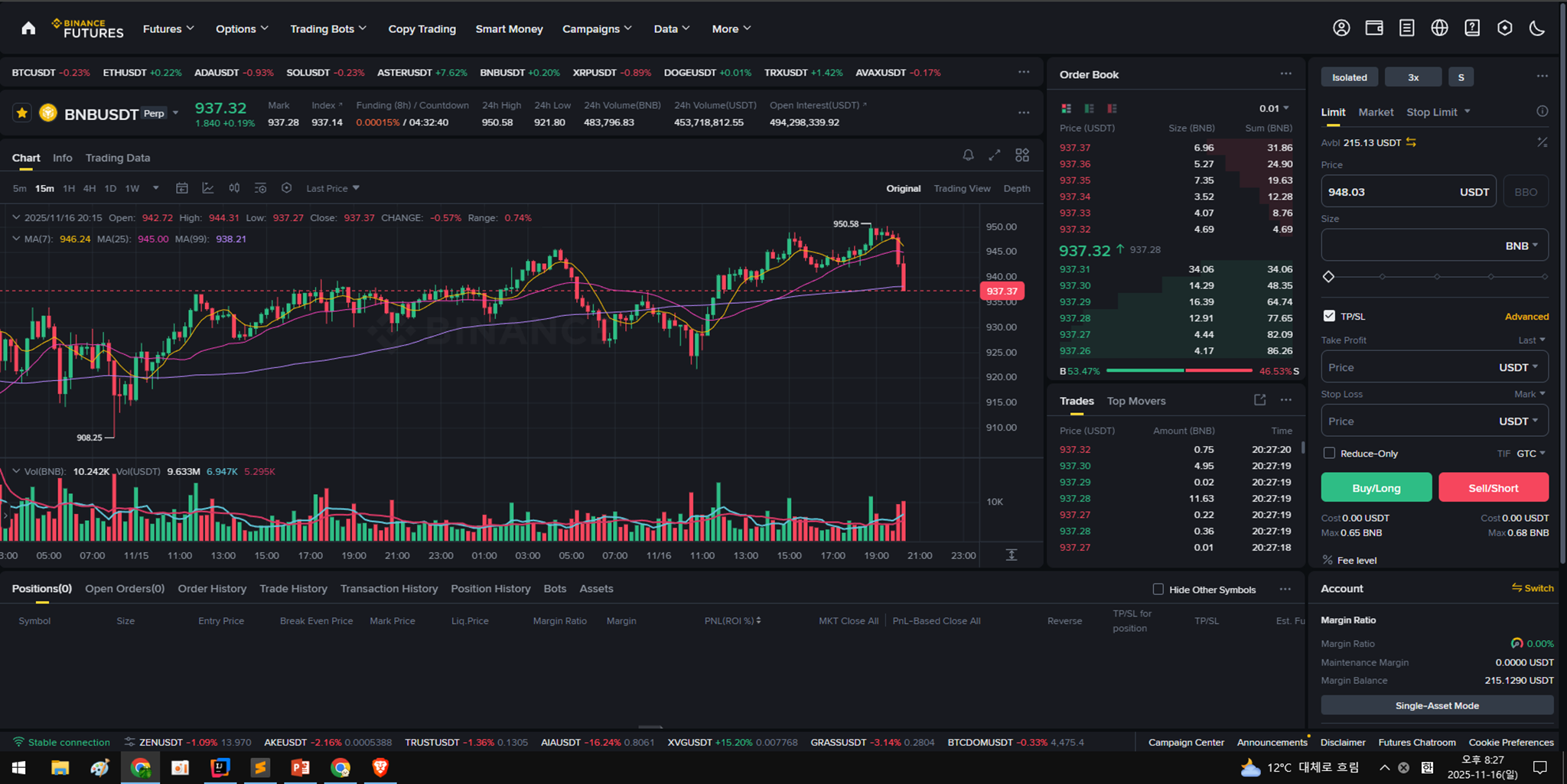Screen dimensions: 1567x784
Task: Open the Open Orders(0) tab
Action: click(x=125, y=588)
